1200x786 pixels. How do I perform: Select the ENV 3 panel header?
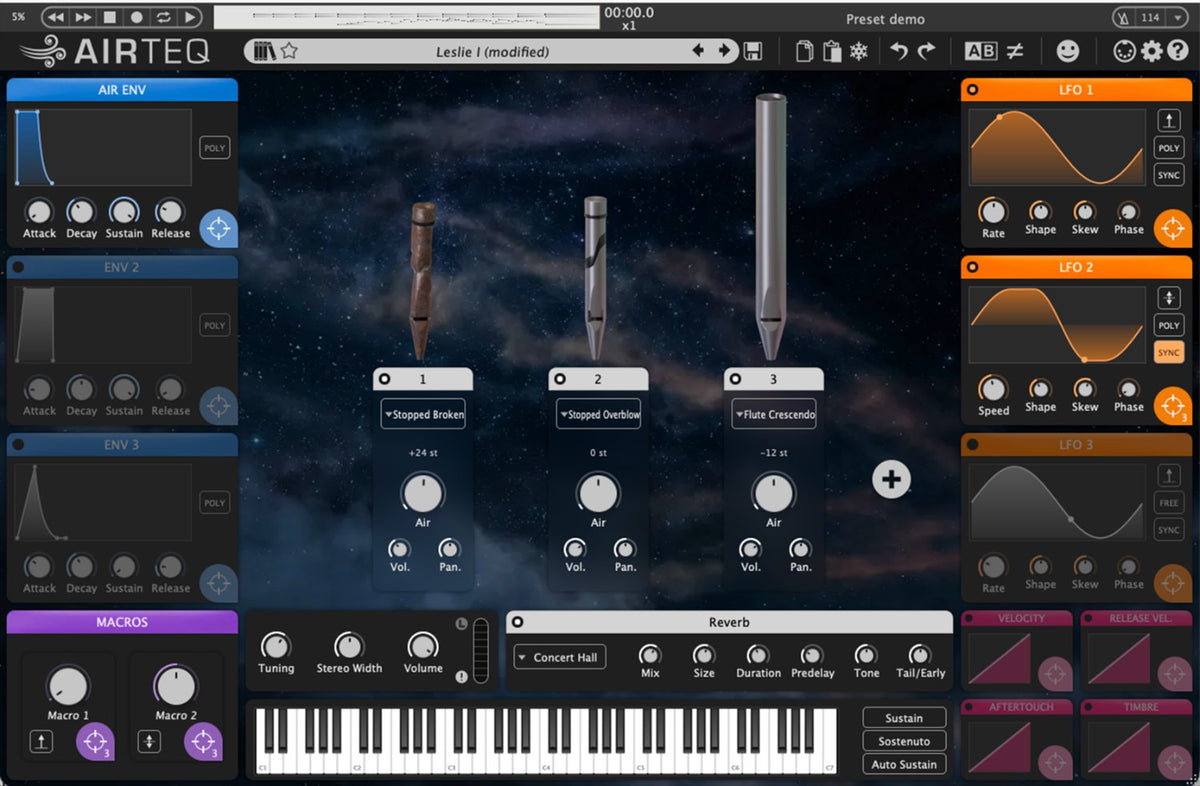(122, 445)
